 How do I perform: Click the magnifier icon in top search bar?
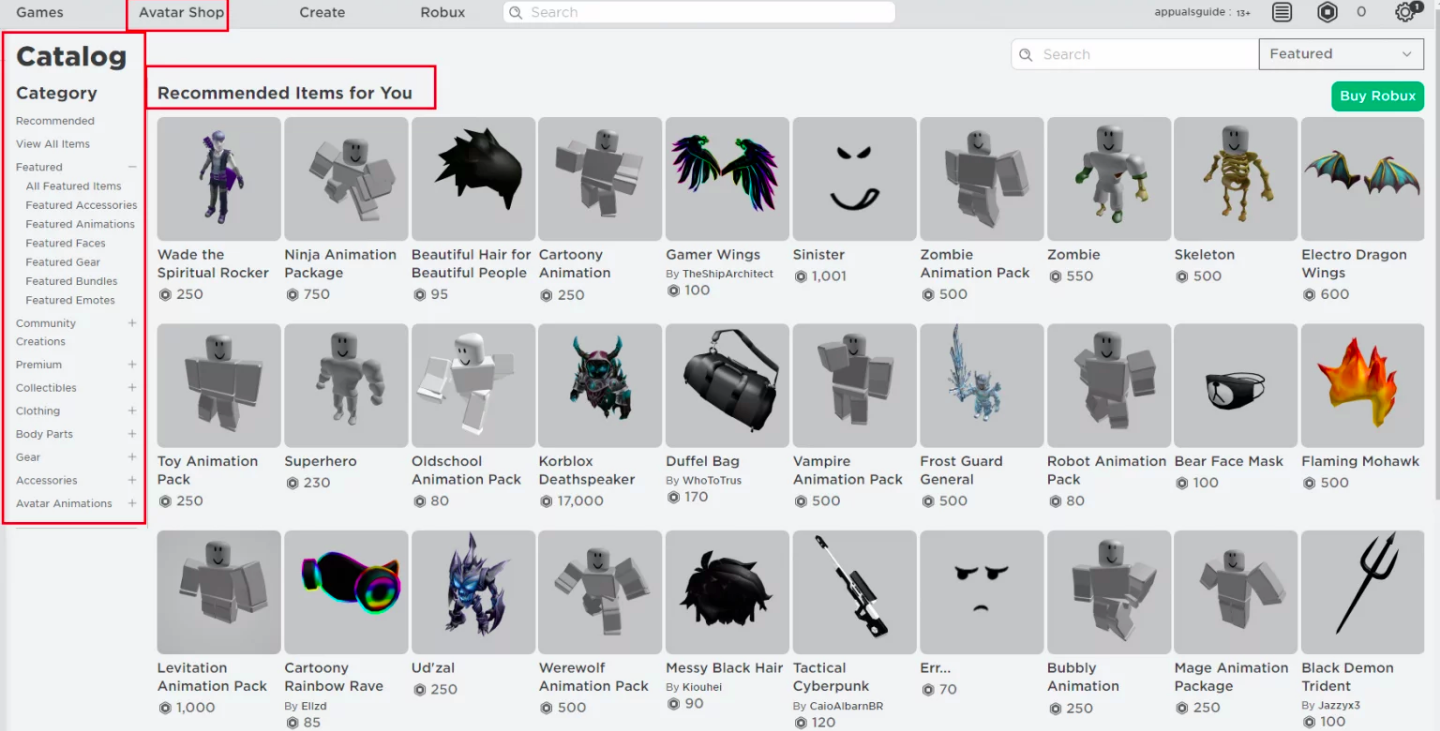pos(516,12)
